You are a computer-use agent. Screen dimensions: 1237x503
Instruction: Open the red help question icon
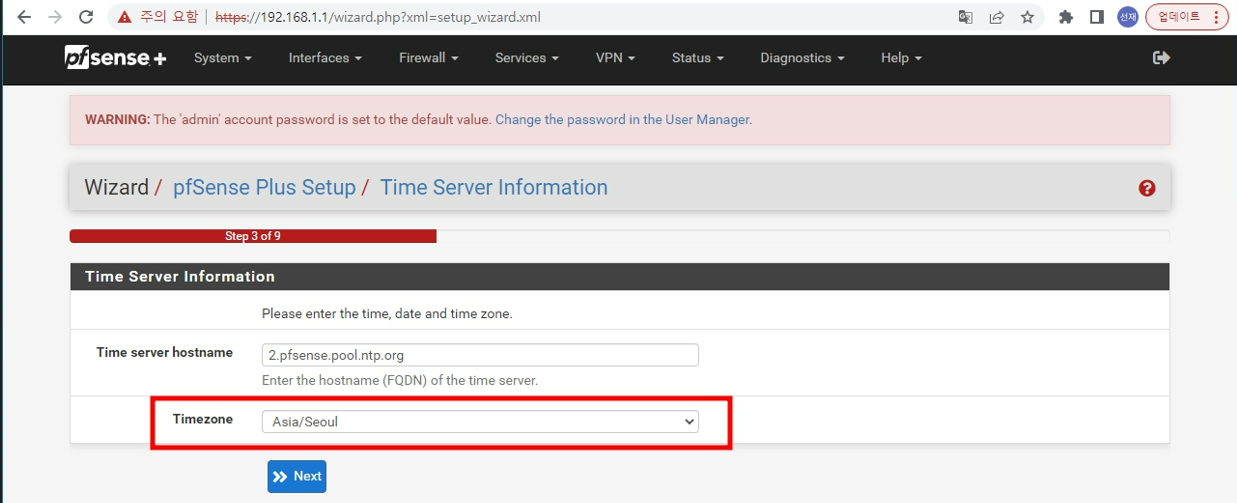pos(1147,188)
